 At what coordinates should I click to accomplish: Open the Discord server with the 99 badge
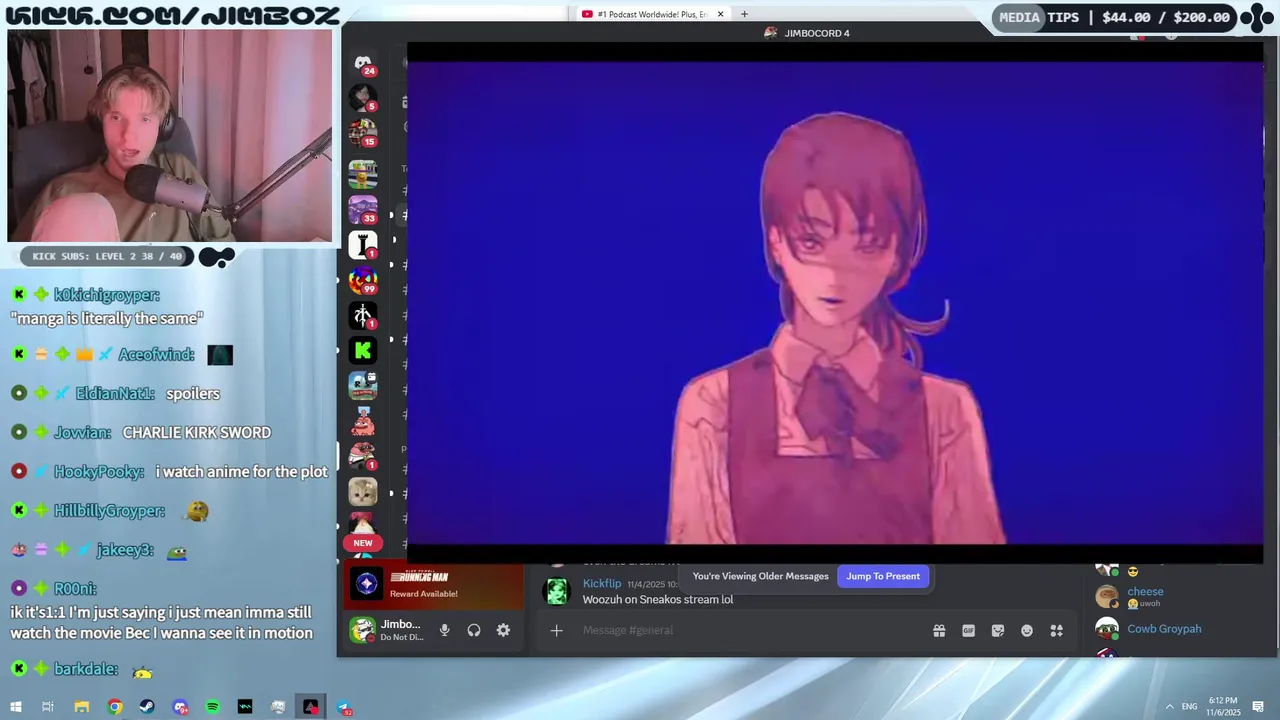362,282
